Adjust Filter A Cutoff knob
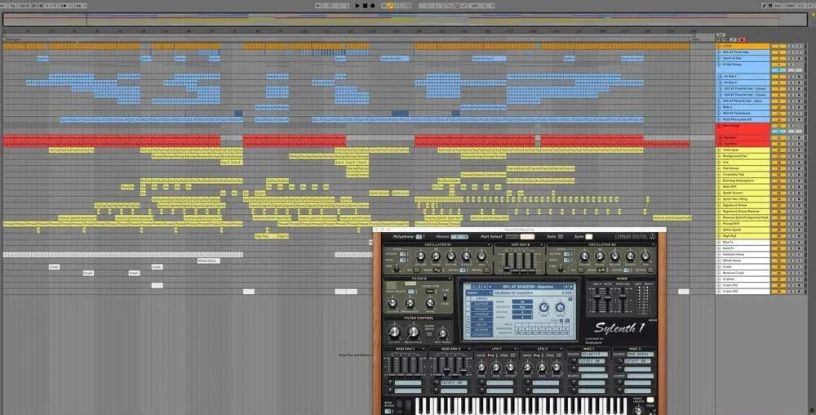The height and width of the screenshot is (415, 816). click(392, 304)
